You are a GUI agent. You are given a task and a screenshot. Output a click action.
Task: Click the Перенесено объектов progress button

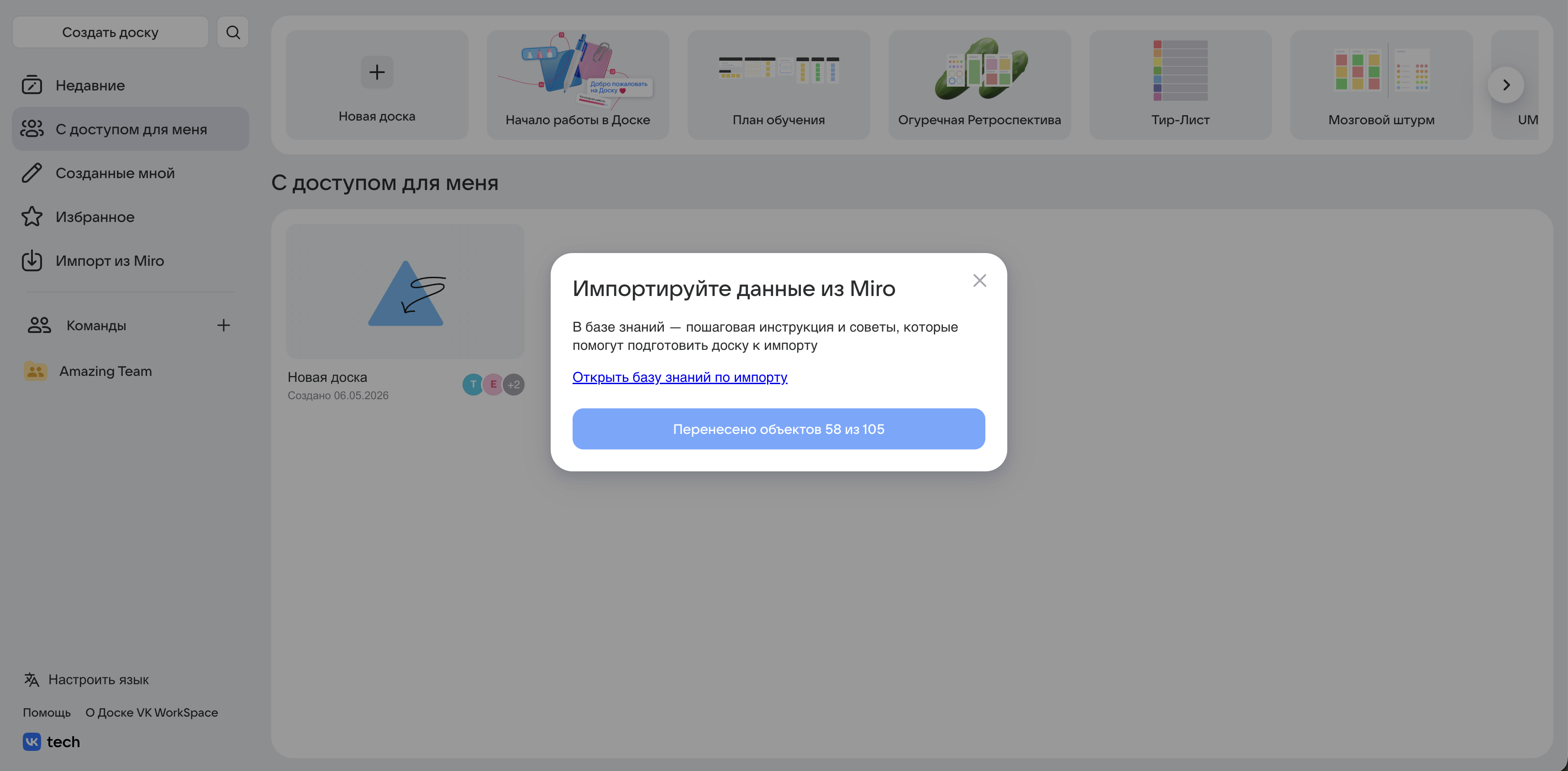pyautogui.click(x=779, y=429)
